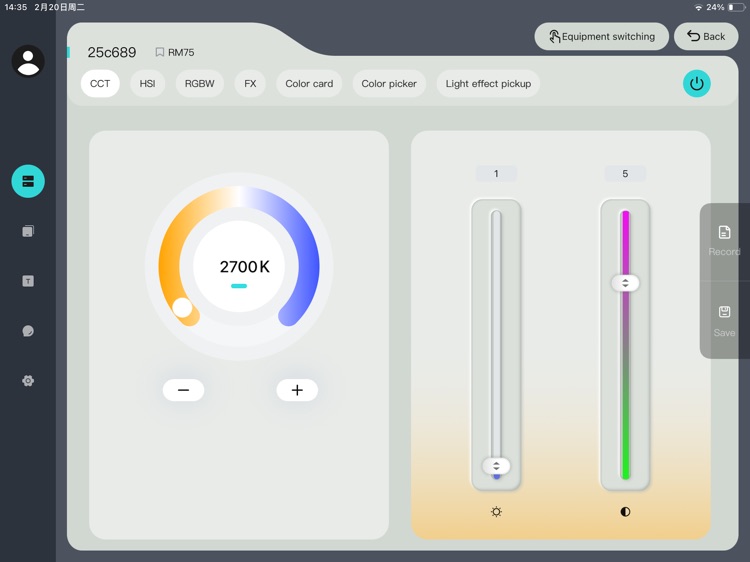Open the Color picker tab
Image resolution: width=750 pixels, height=562 pixels.
(x=389, y=84)
